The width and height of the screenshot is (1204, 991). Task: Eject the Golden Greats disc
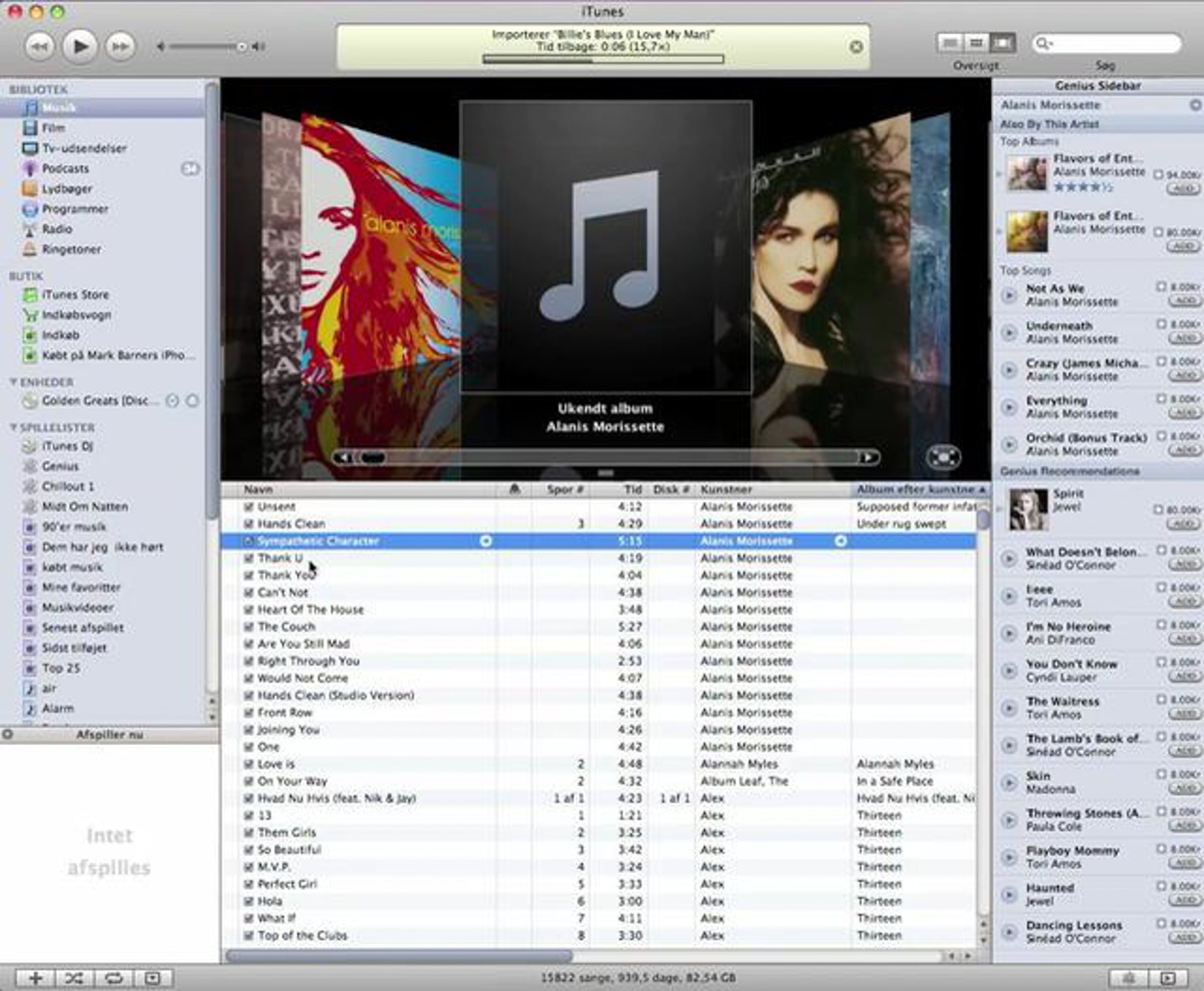193,401
